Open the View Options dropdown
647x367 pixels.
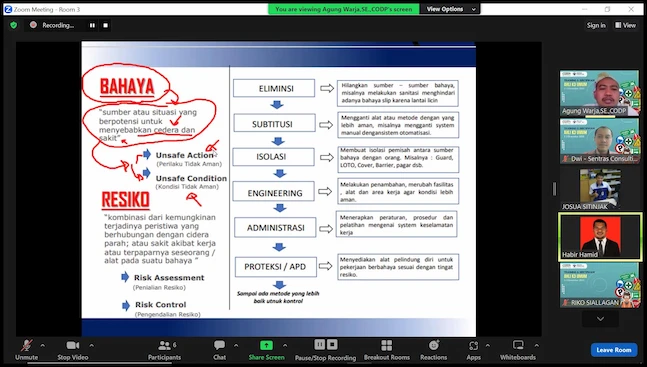[x=450, y=9]
